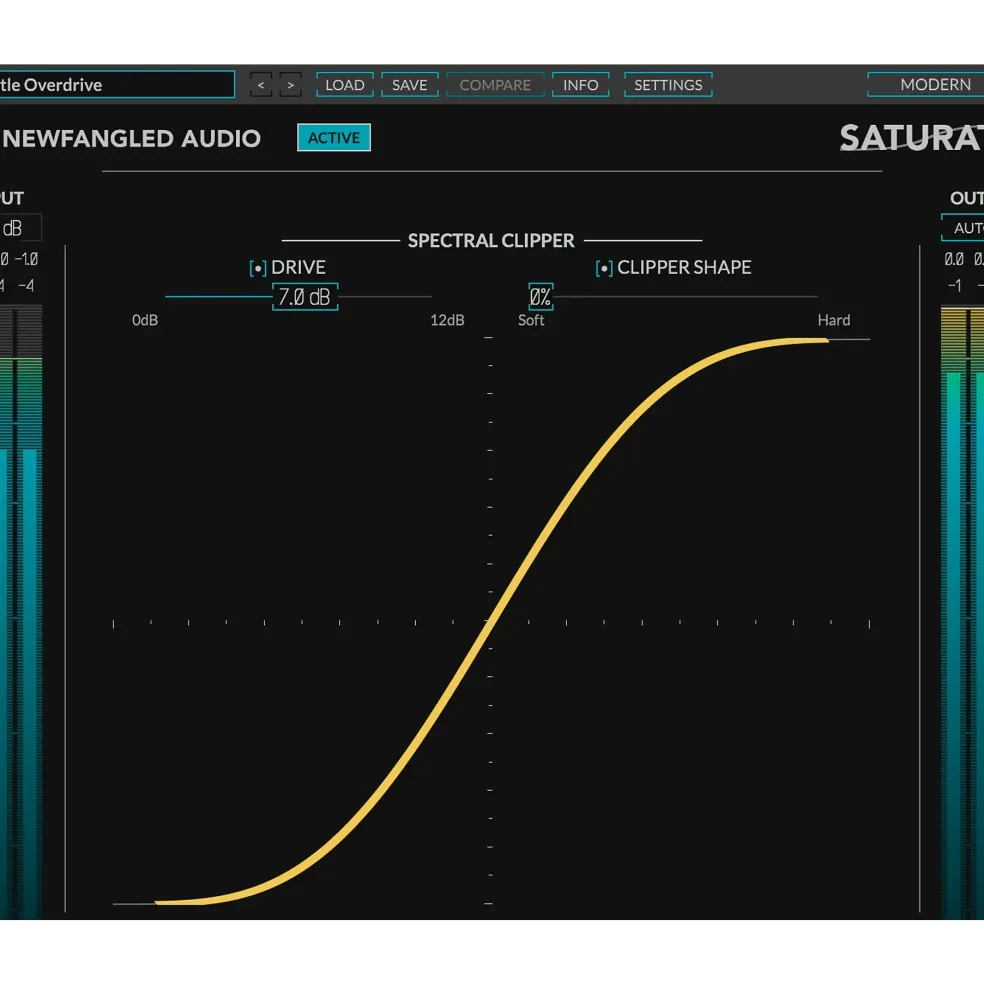The width and height of the screenshot is (984, 985).
Task: Toggle the output AUTO button
Action: click(963, 228)
